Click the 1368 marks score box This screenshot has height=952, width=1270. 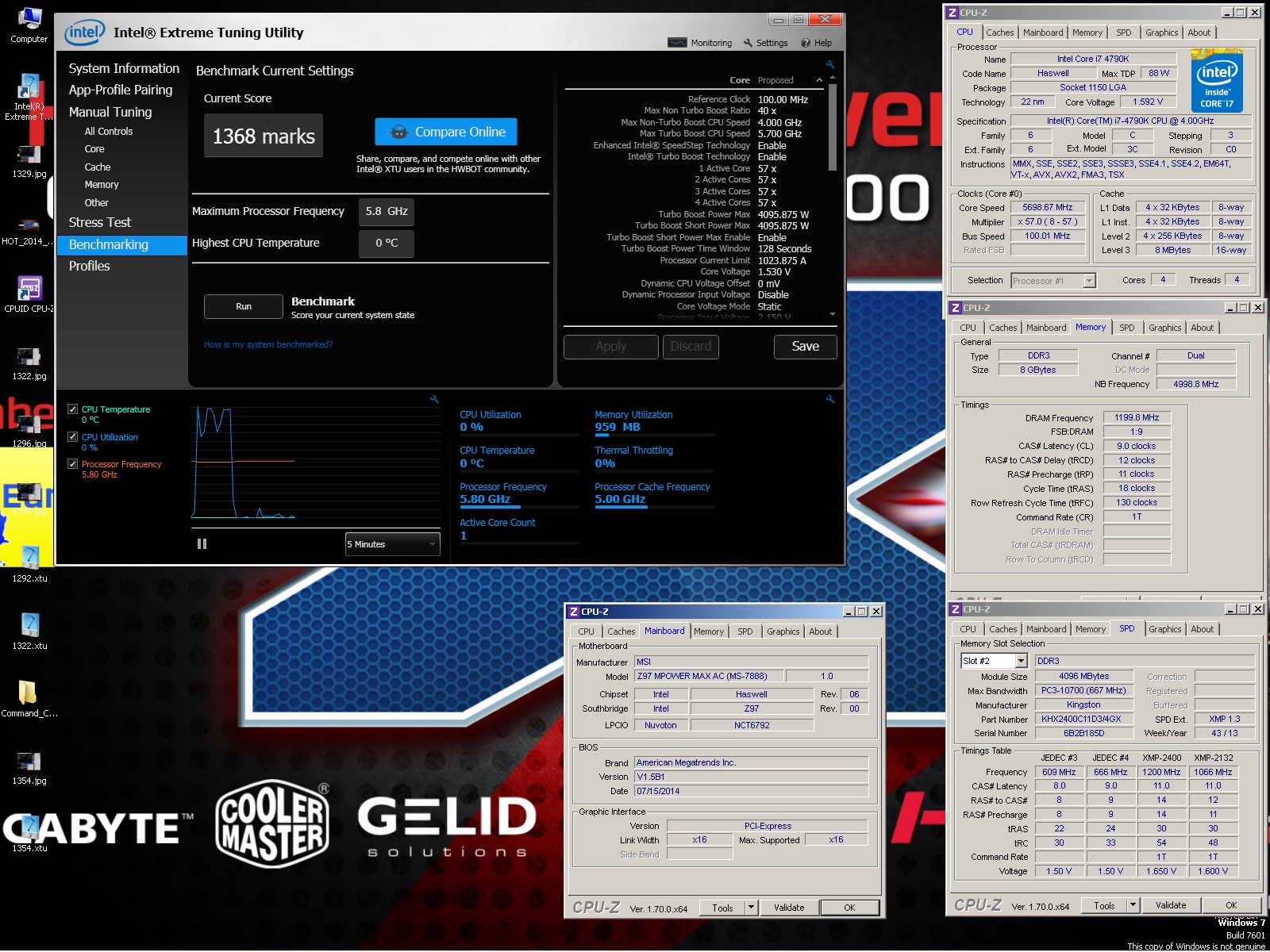(x=264, y=136)
